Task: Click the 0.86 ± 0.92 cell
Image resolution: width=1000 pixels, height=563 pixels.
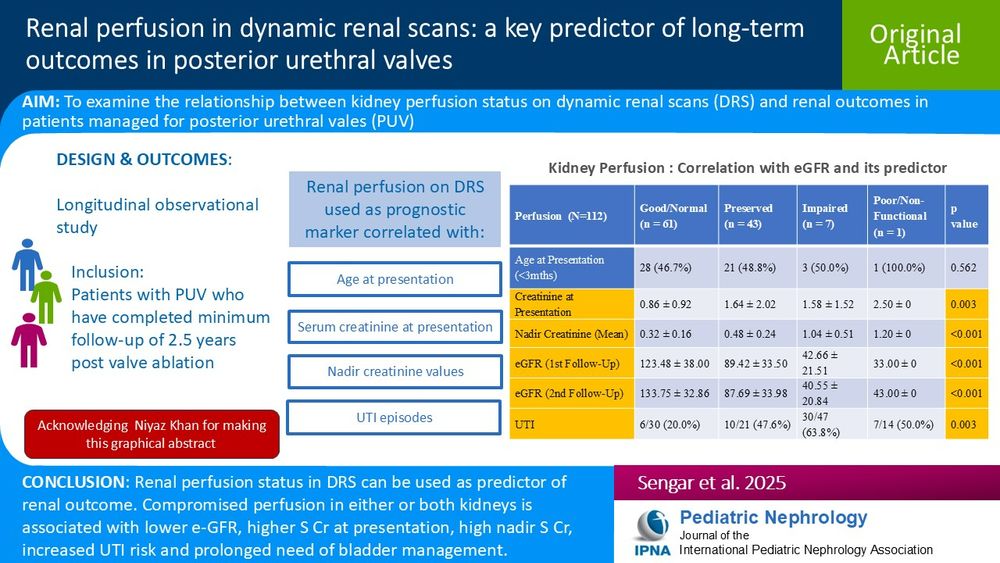Action: [676, 304]
